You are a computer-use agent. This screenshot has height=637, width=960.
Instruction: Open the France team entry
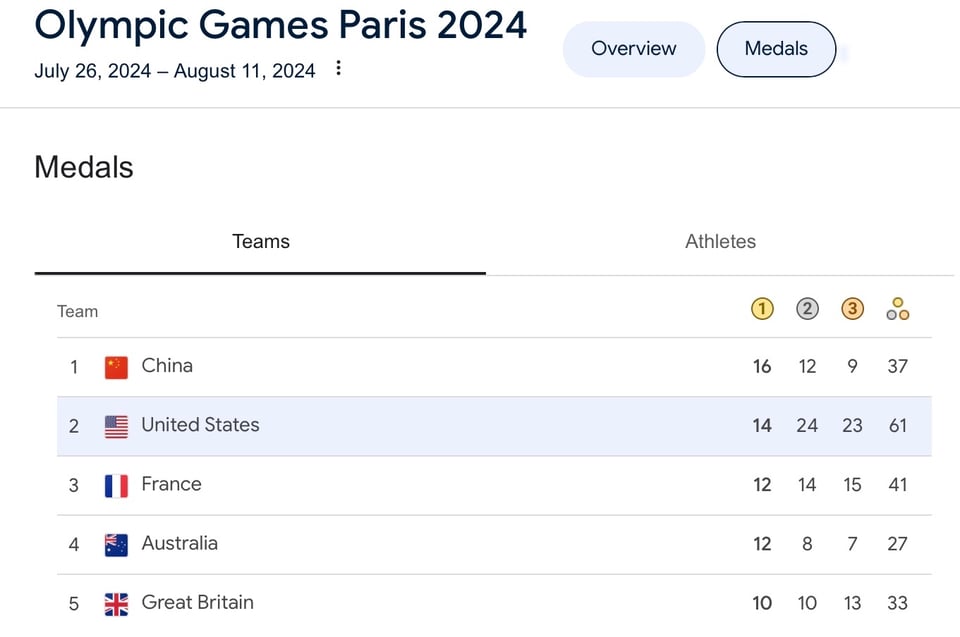(171, 484)
